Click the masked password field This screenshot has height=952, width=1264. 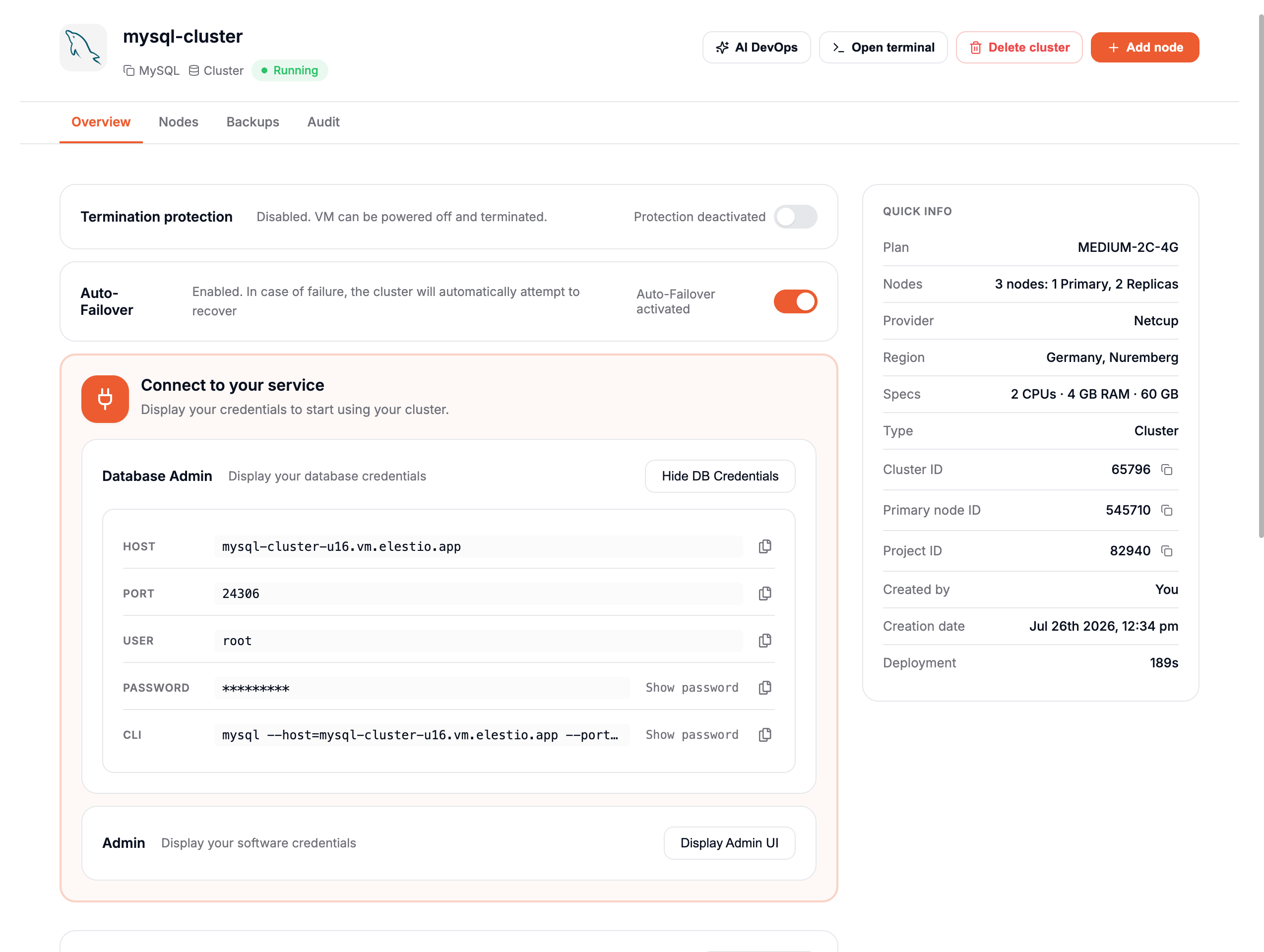(422, 688)
